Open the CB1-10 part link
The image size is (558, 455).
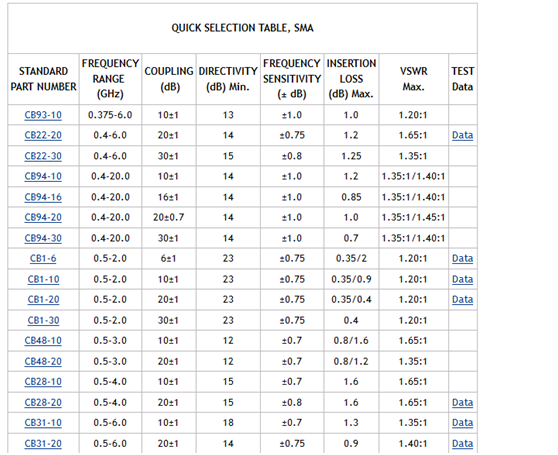43,279
